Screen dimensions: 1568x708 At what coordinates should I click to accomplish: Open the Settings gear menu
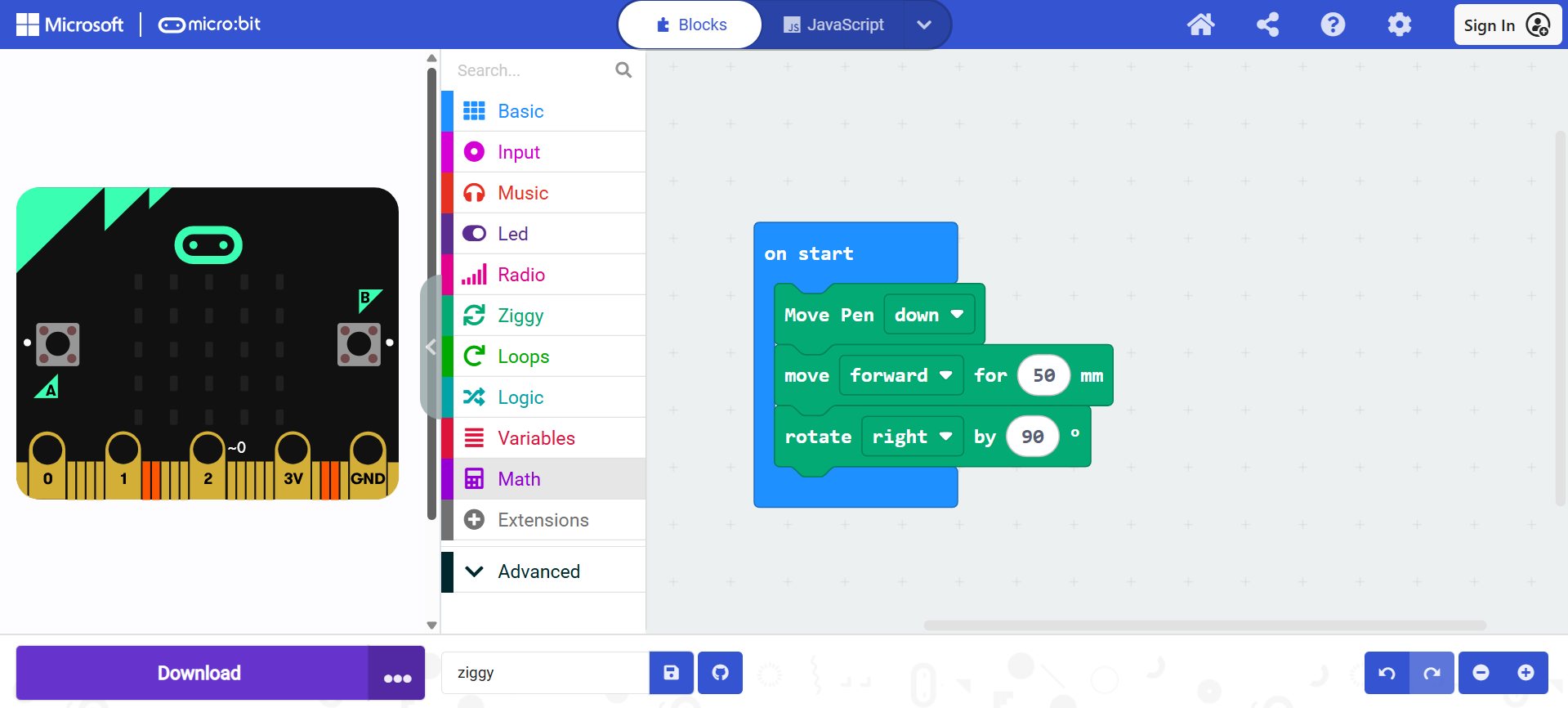coord(1399,25)
